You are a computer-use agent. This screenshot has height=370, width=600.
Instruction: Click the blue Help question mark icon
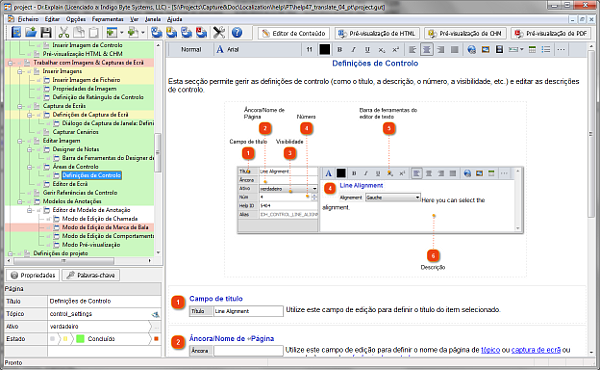pos(237,33)
